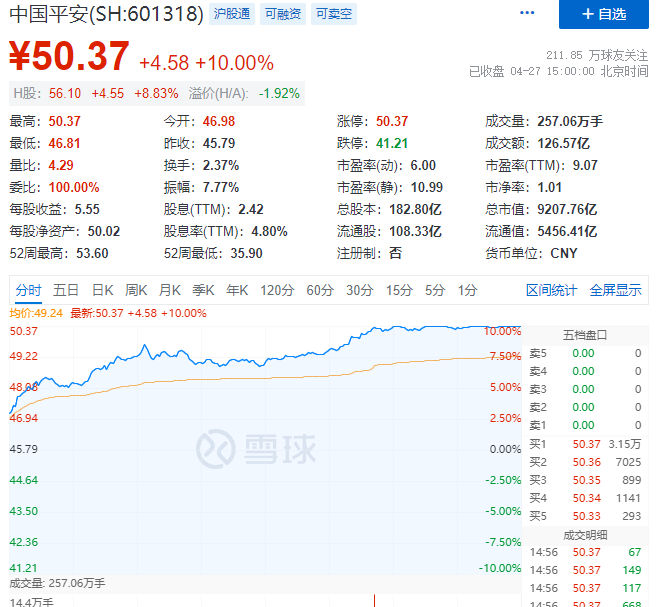Click the 全屏显示 fullscreen link
Screen dimensions: 656x607
coord(615,290)
